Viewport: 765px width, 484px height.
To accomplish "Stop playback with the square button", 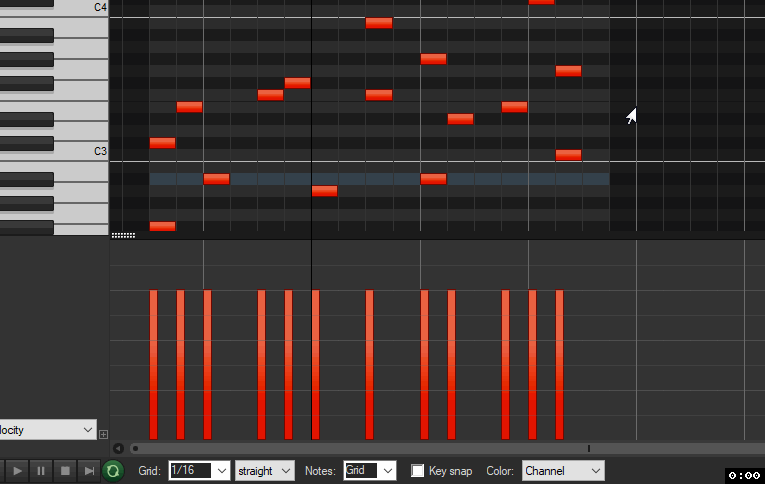I will (65, 471).
